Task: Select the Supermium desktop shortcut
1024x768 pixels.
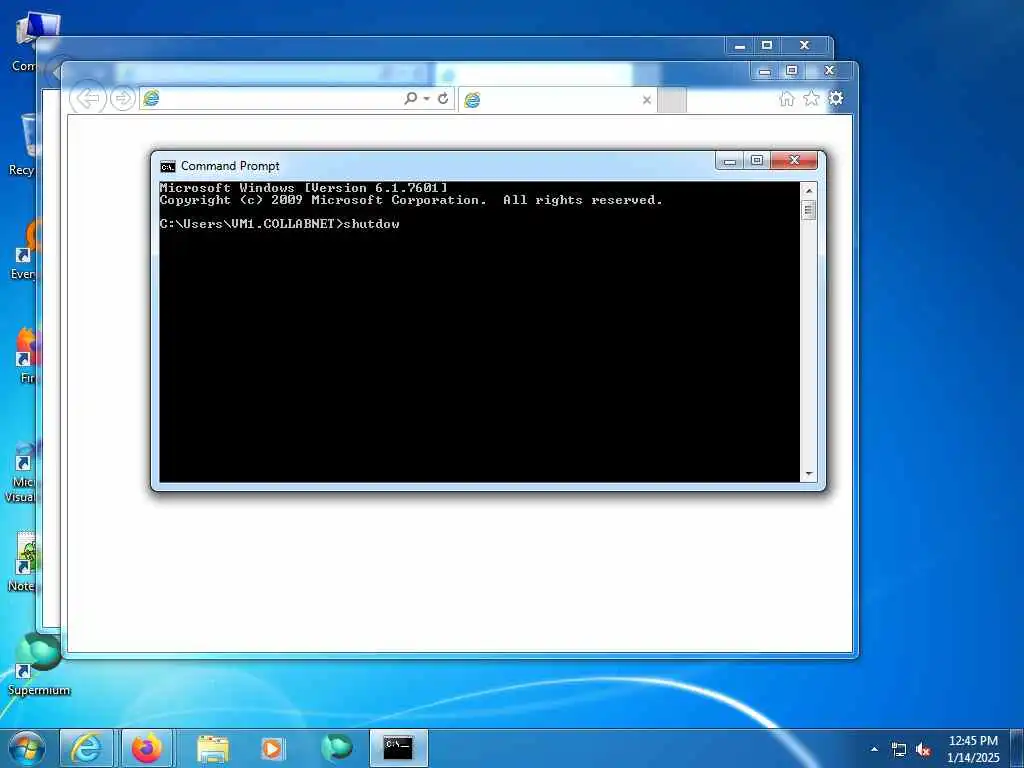Action: [x=39, y=664]
